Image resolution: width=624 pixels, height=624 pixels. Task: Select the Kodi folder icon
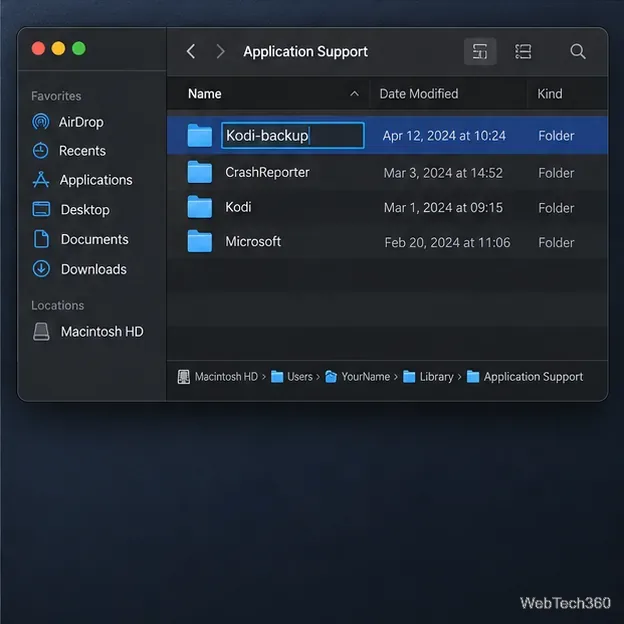click(199, 207)
